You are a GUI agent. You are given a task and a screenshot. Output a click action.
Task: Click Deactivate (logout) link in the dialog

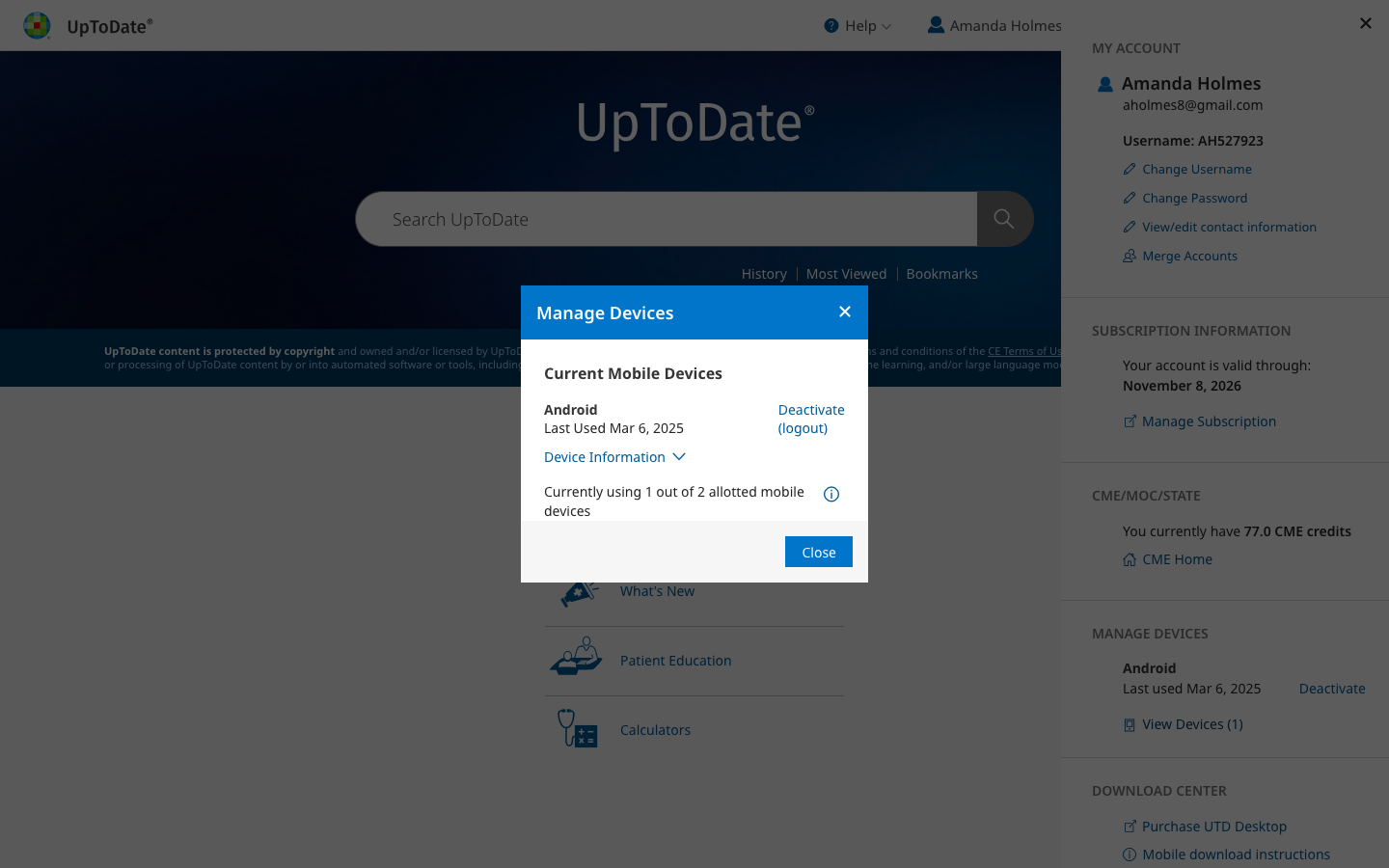(x=811, y=420)
